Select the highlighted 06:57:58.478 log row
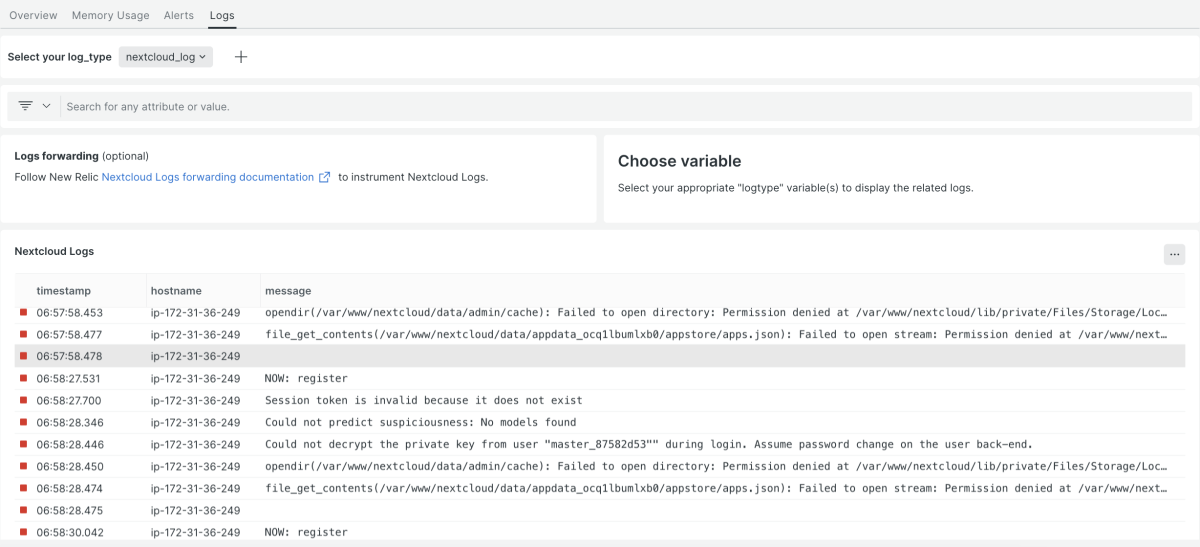The image size is (1200, 547). click(x=600, y=357)
